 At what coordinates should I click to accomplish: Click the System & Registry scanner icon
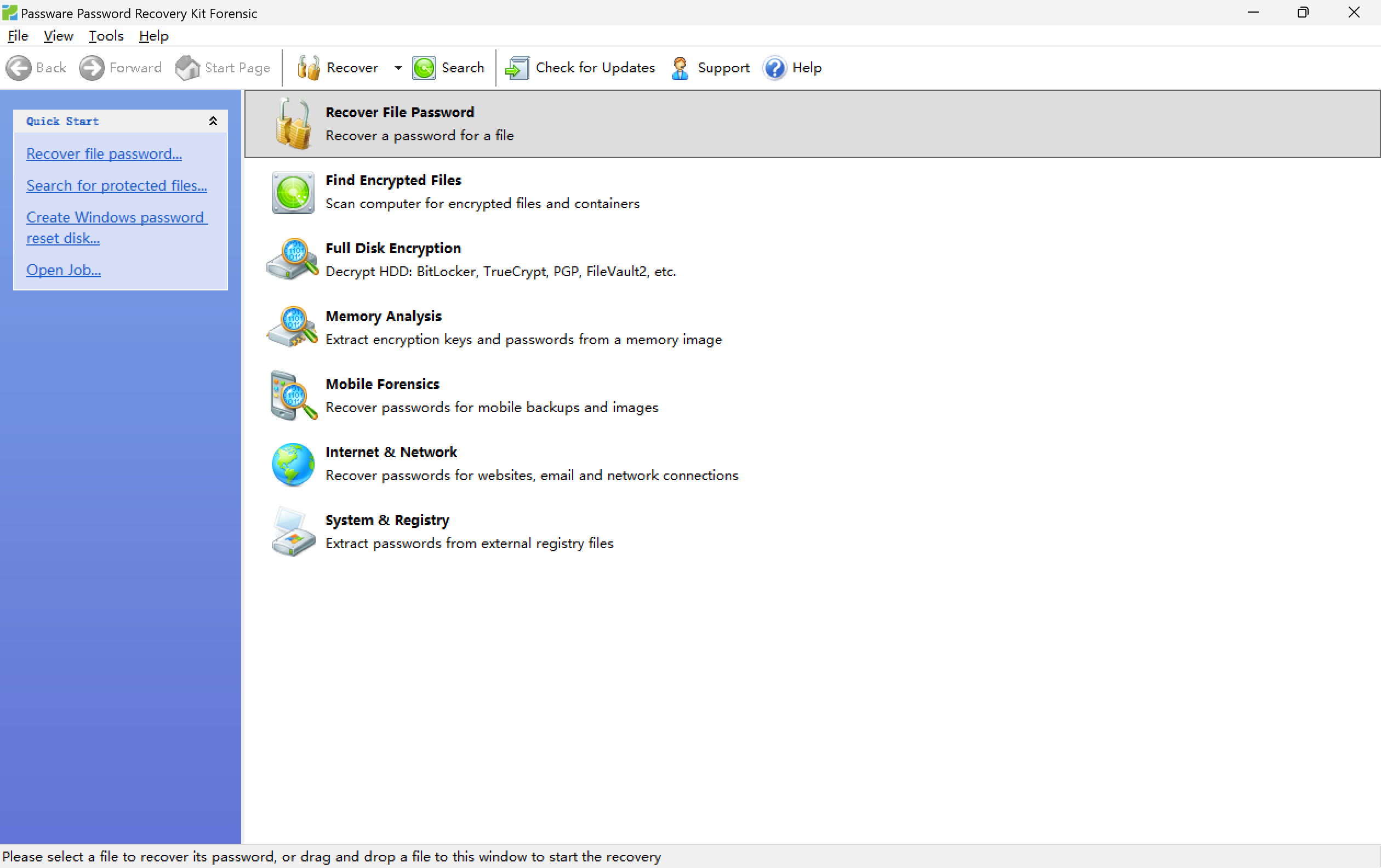(293, 532)
